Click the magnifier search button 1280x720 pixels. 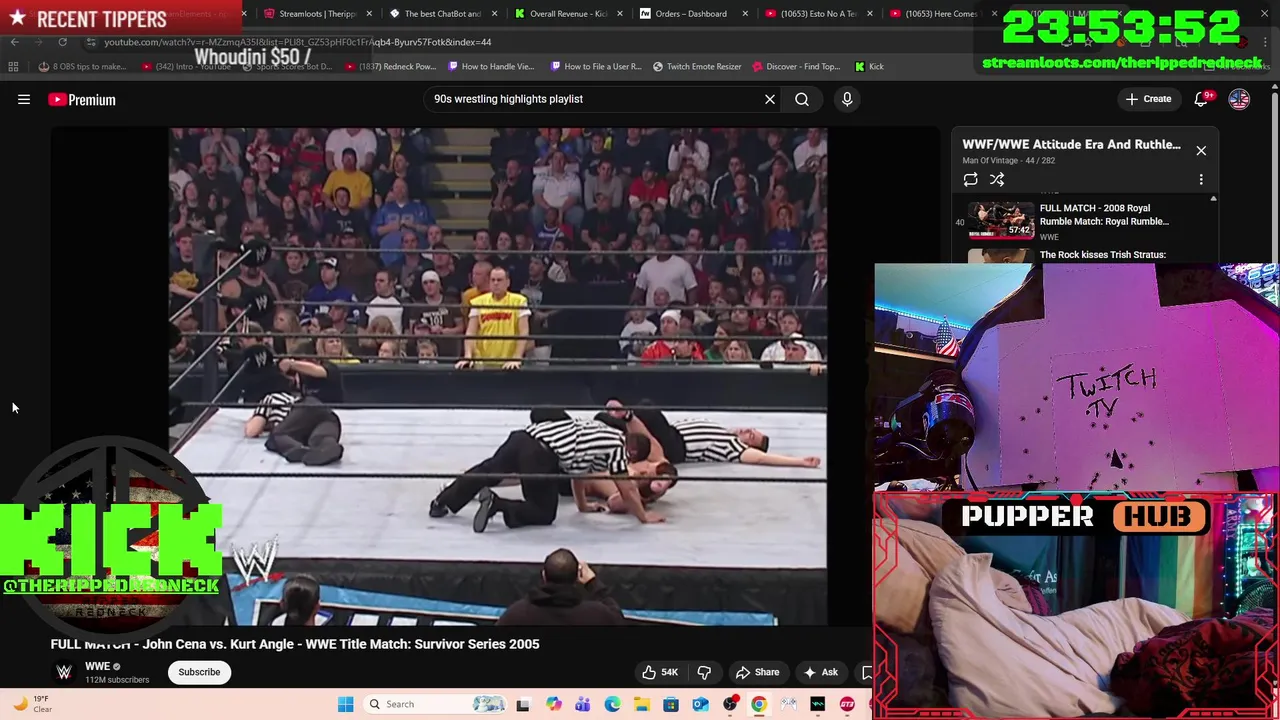pos(802,99)
